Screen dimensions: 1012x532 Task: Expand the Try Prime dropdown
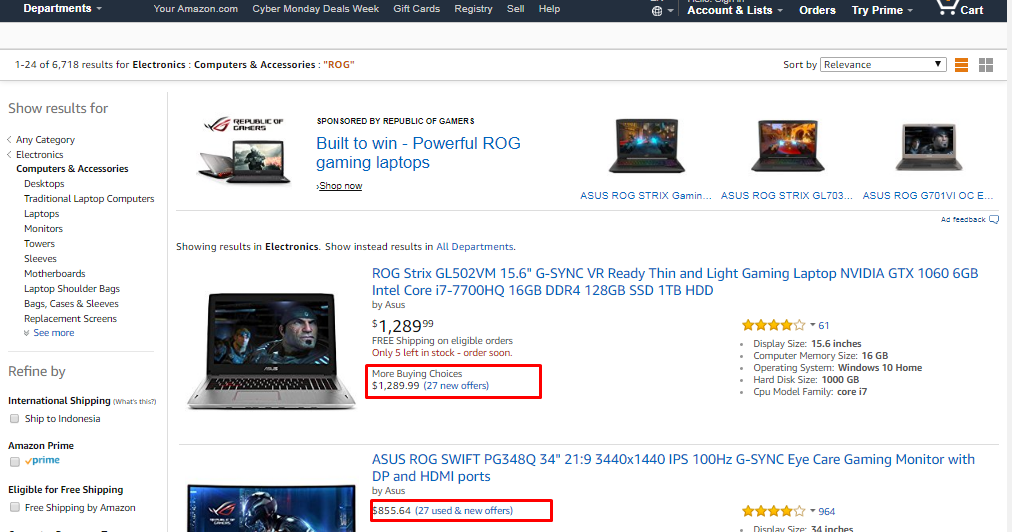(882, 10)
